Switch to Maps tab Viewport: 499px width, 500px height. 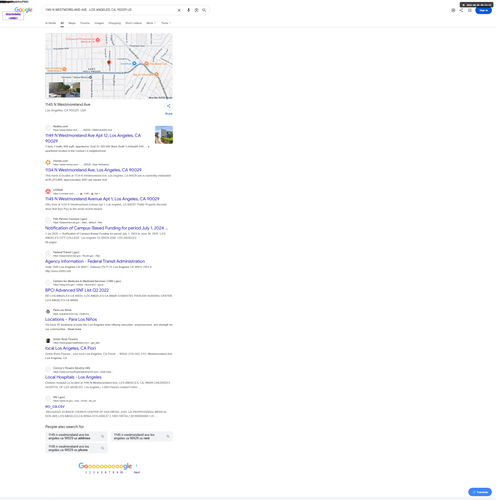point(72,23)
